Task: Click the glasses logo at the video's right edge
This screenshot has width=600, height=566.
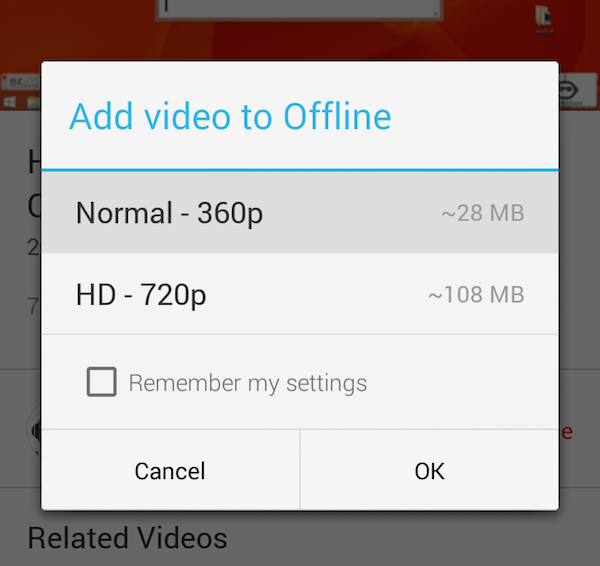Action: pos(568,90)
